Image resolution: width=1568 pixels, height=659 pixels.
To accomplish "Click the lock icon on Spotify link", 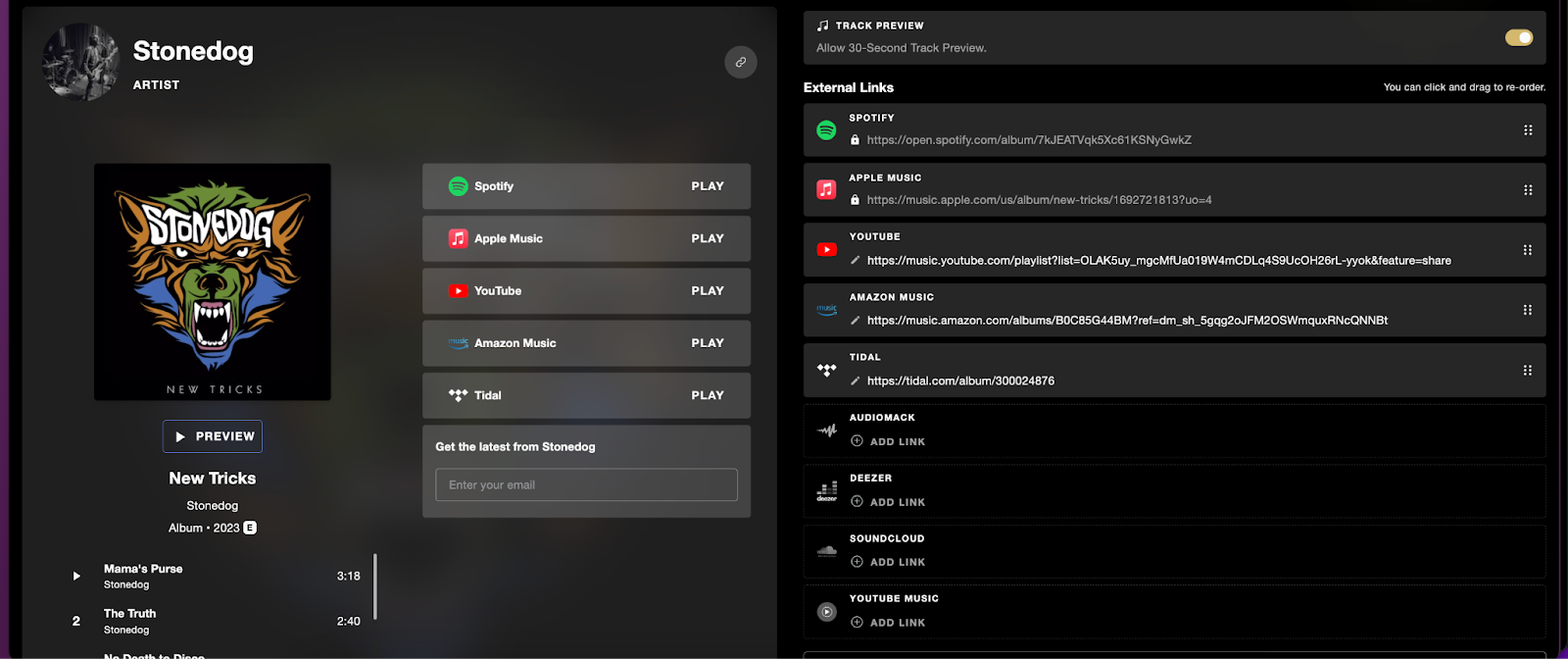I will pos(855,140).
